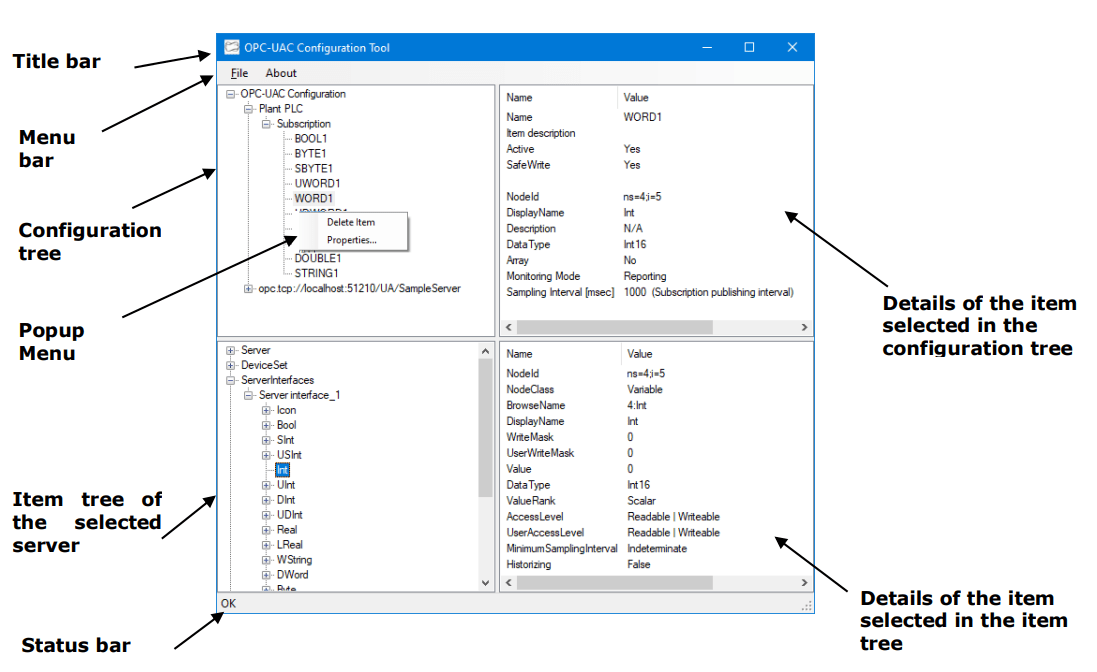Click lower details pane horizontal scrollbar thumb

point(615,582)
